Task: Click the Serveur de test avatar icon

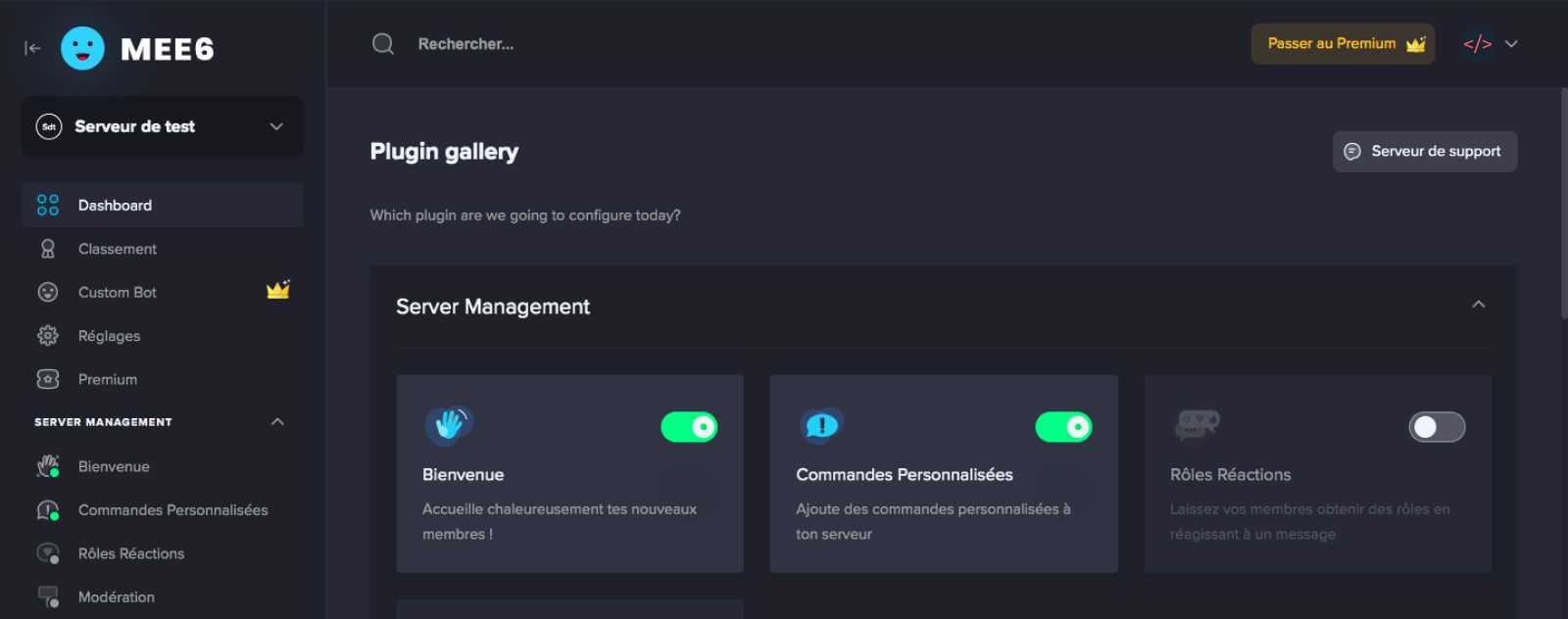Action: pyautogui.click(x=49, y=126)
